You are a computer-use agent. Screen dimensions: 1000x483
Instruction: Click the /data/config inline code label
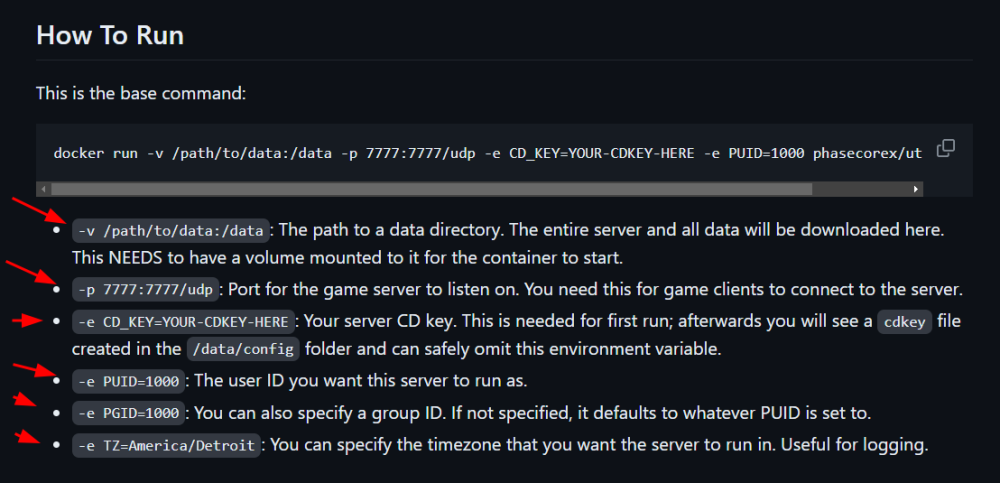coord(243,349)
